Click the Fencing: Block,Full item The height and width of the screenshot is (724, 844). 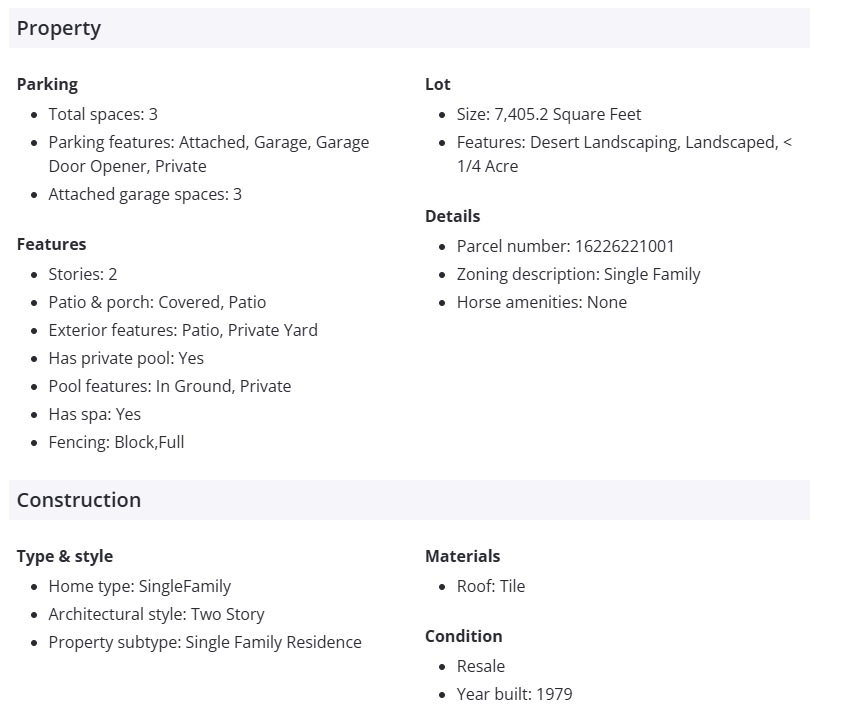(116, 442)
